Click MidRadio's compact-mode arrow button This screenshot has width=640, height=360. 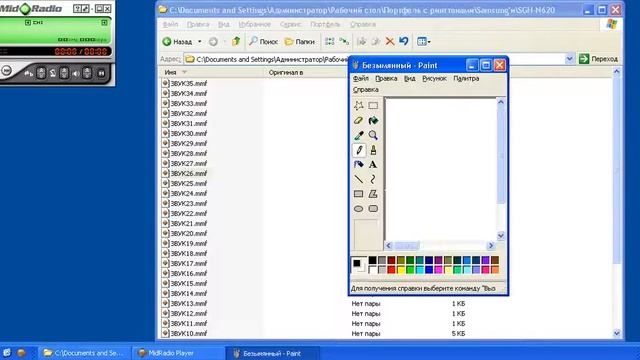tap(85, 9)
